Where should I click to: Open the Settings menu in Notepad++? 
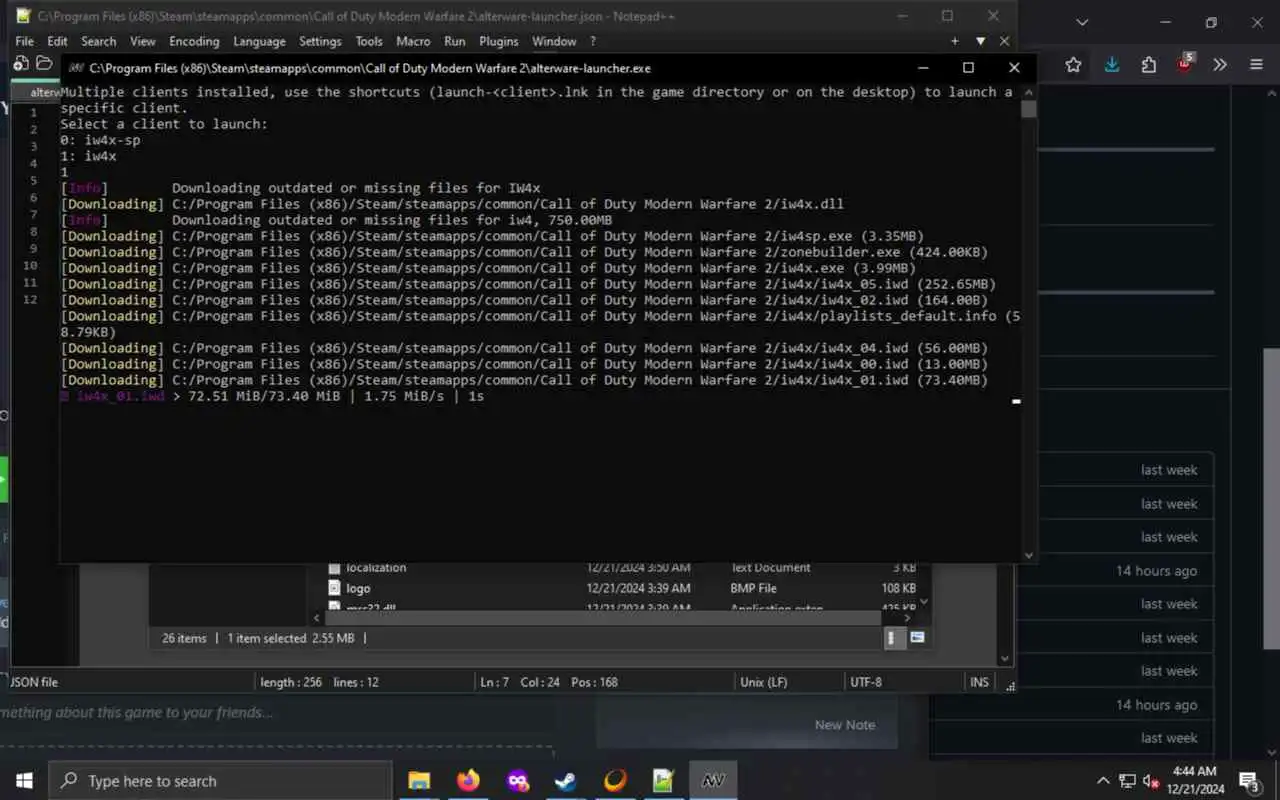click(x=320, y=41)
